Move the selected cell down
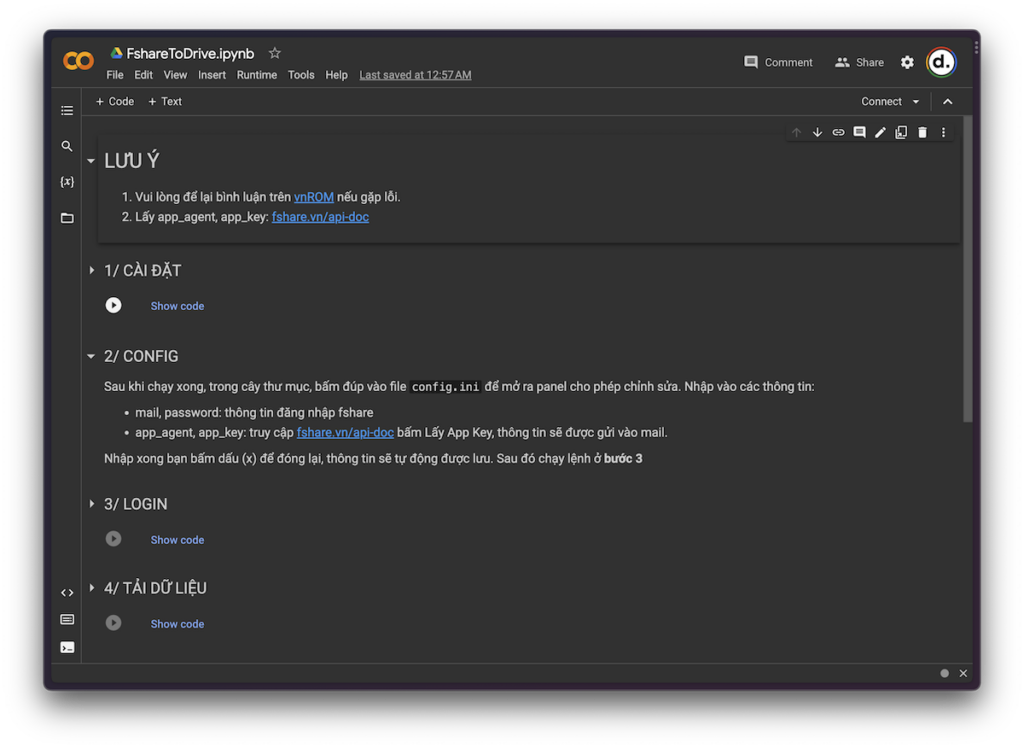 817,133
